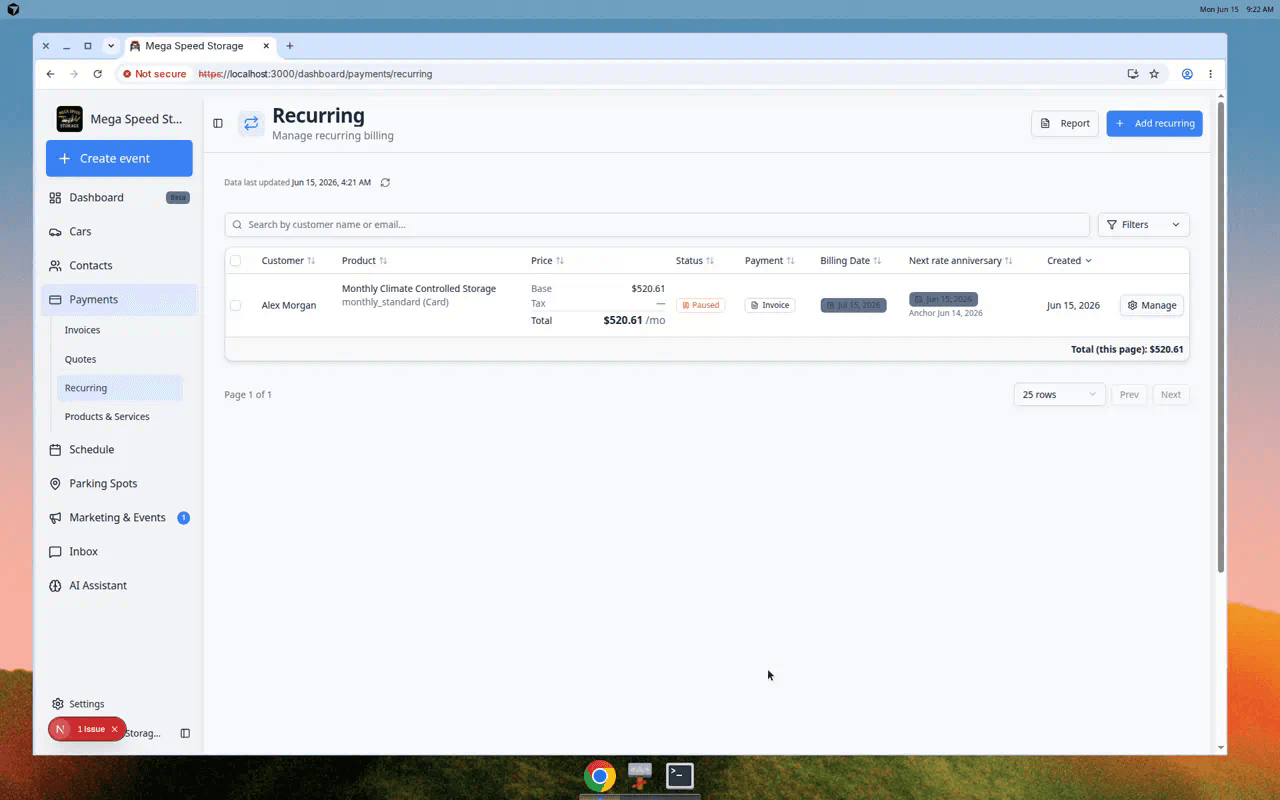Click the Create event button
The width and height of the screenshot is (1280, 800).
pos(119,158)
